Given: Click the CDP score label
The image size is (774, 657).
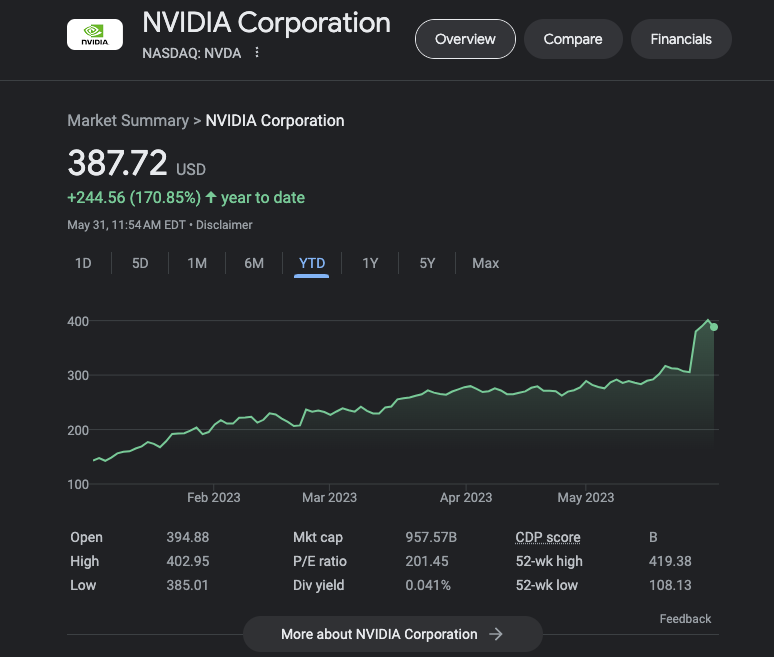Looking at the screenshot, I should pos(547,537).
